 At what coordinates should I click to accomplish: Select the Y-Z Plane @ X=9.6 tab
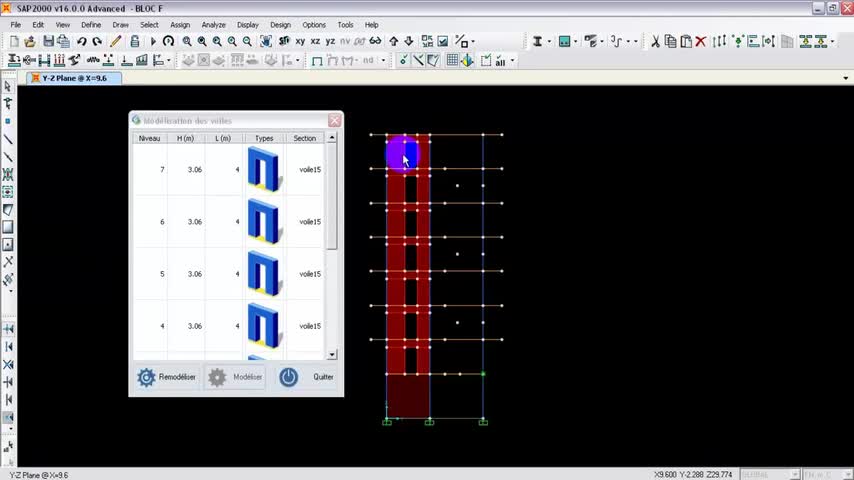[74, 78]
